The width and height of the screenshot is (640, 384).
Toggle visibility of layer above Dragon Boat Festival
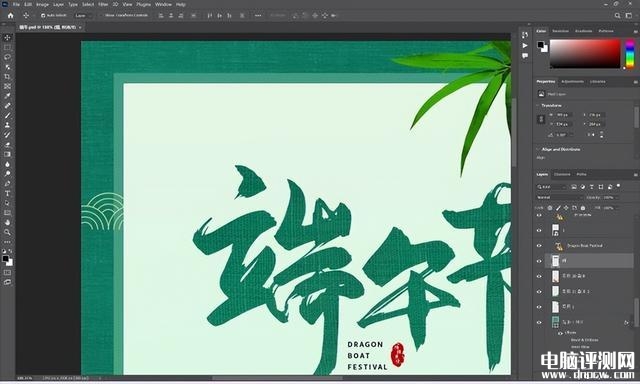pos(539,230)
